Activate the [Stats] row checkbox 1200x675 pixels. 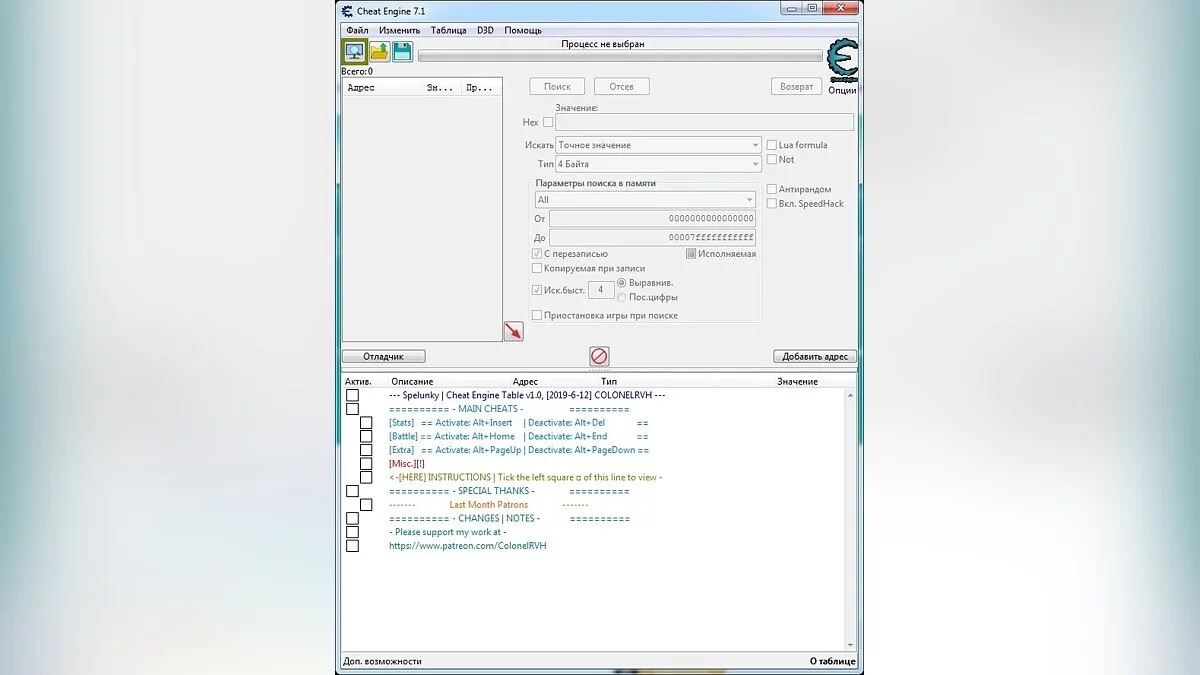point(366,423)
